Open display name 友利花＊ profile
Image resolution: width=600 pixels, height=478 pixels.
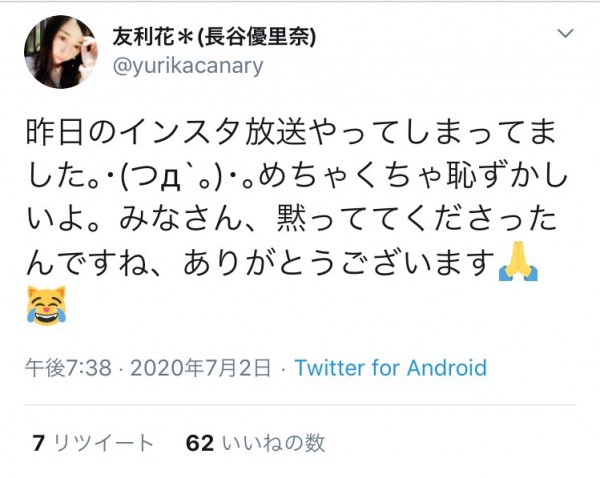coord(214,37)
